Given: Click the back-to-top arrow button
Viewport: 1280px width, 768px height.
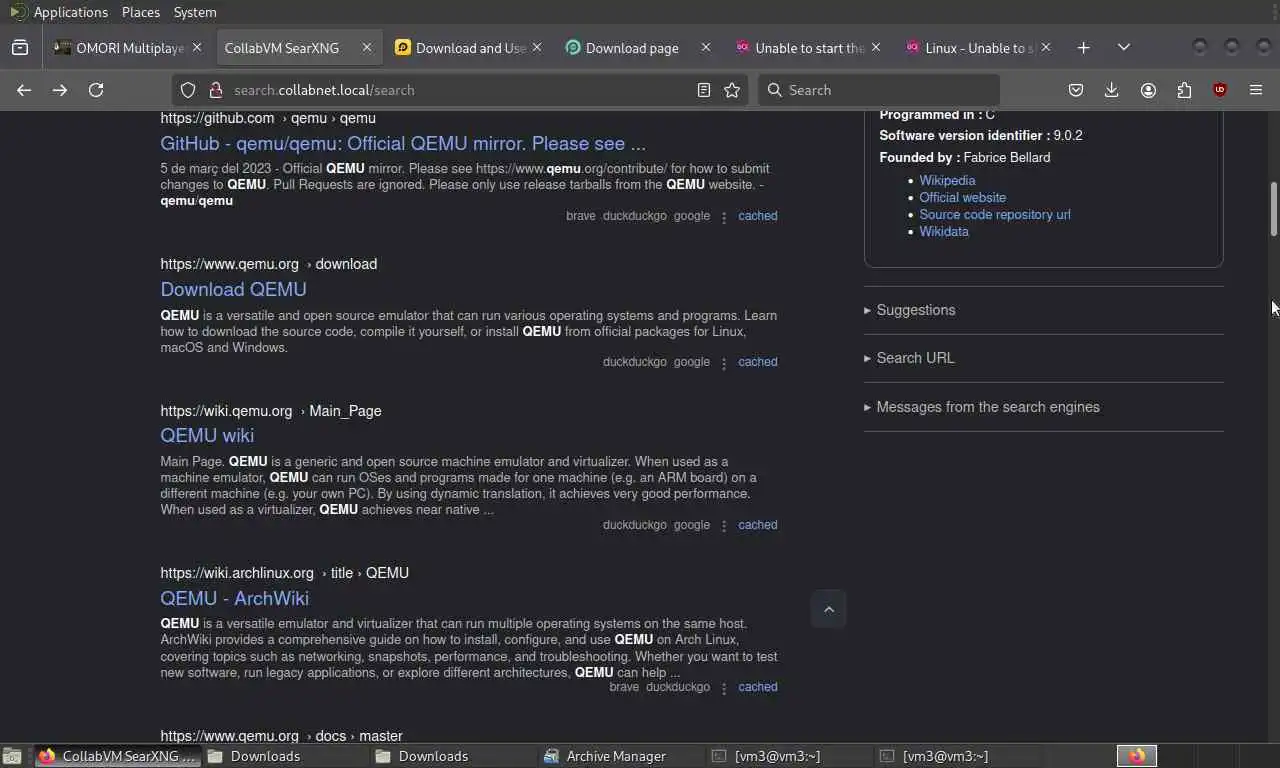Looking at the screenshot, I should [x=828, y=609].
